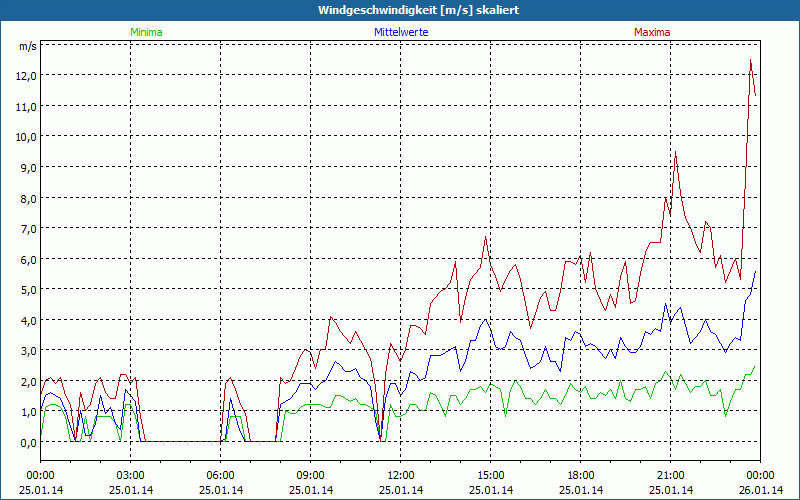Click the 1,0 y-axis value
This screenshot has height=500, width=800.
[29, 412]
